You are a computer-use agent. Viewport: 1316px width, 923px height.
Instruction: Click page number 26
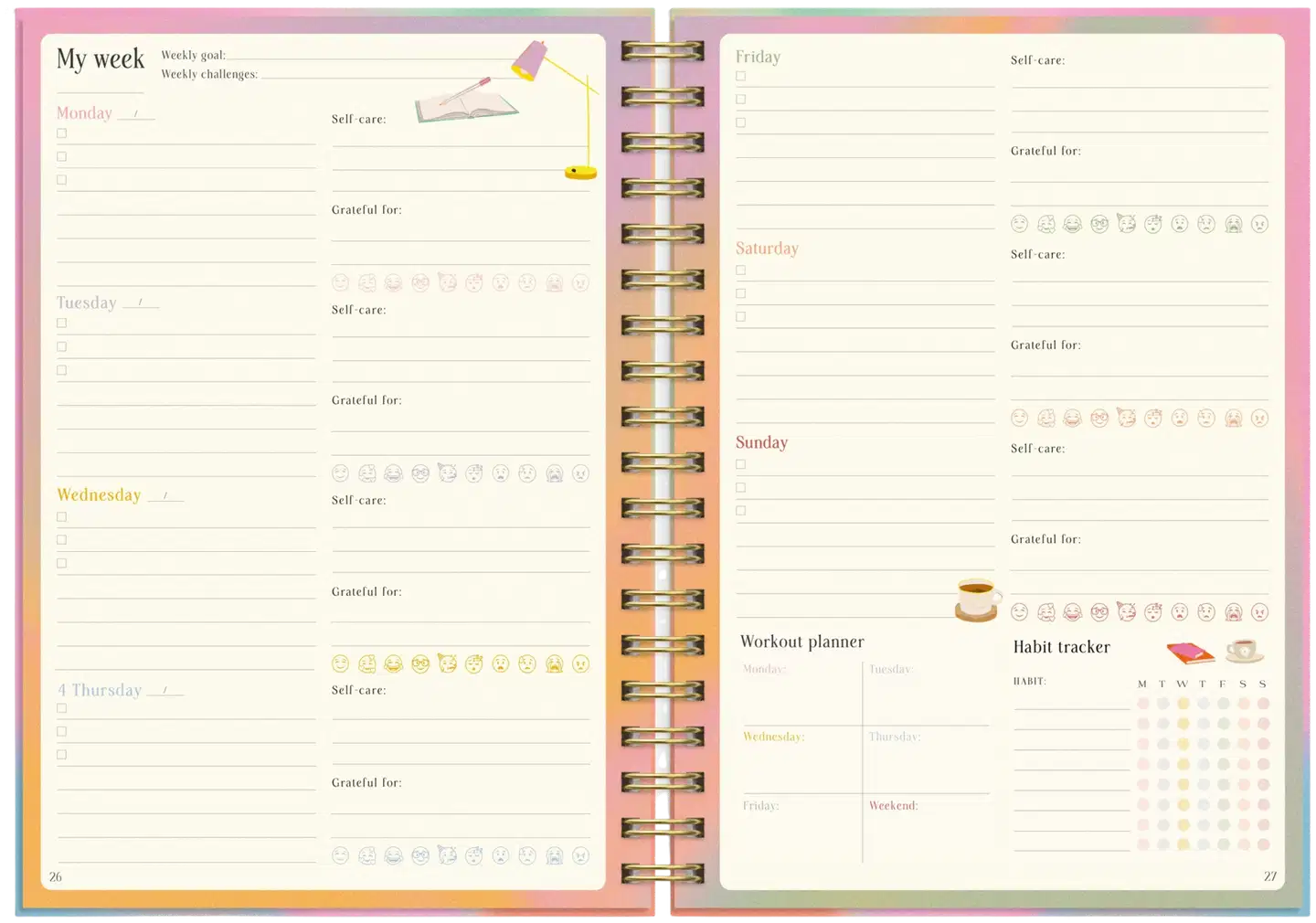coord(56,876)
